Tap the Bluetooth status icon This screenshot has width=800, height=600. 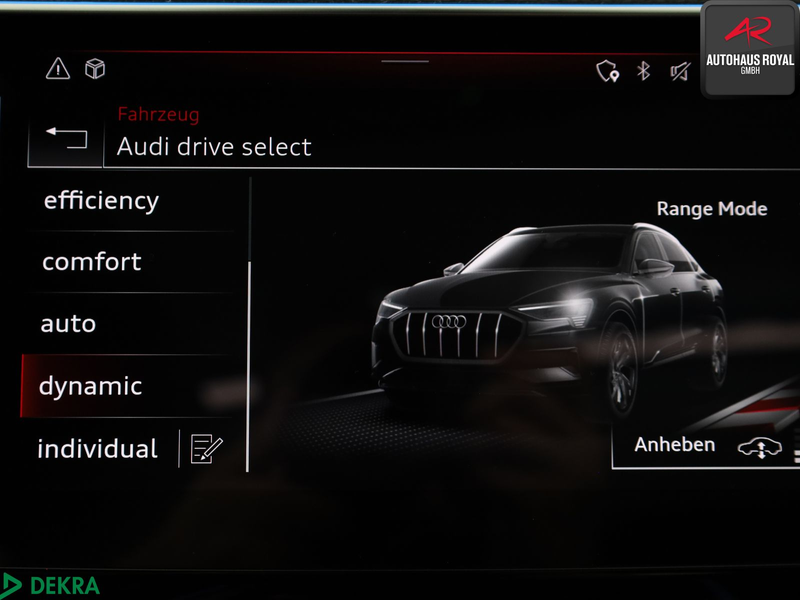[643, 71]
